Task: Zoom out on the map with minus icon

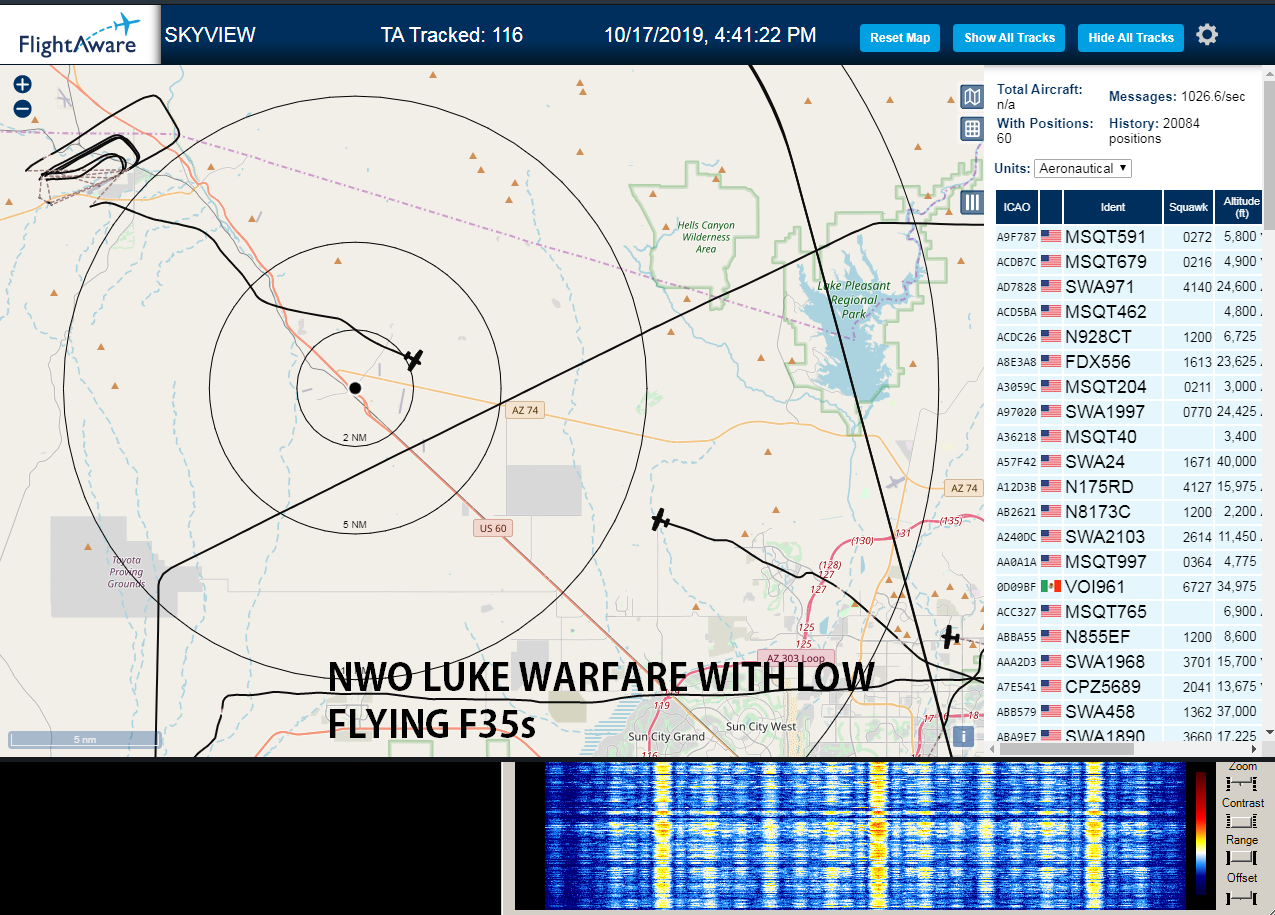Action: click(x=23, y=109)
